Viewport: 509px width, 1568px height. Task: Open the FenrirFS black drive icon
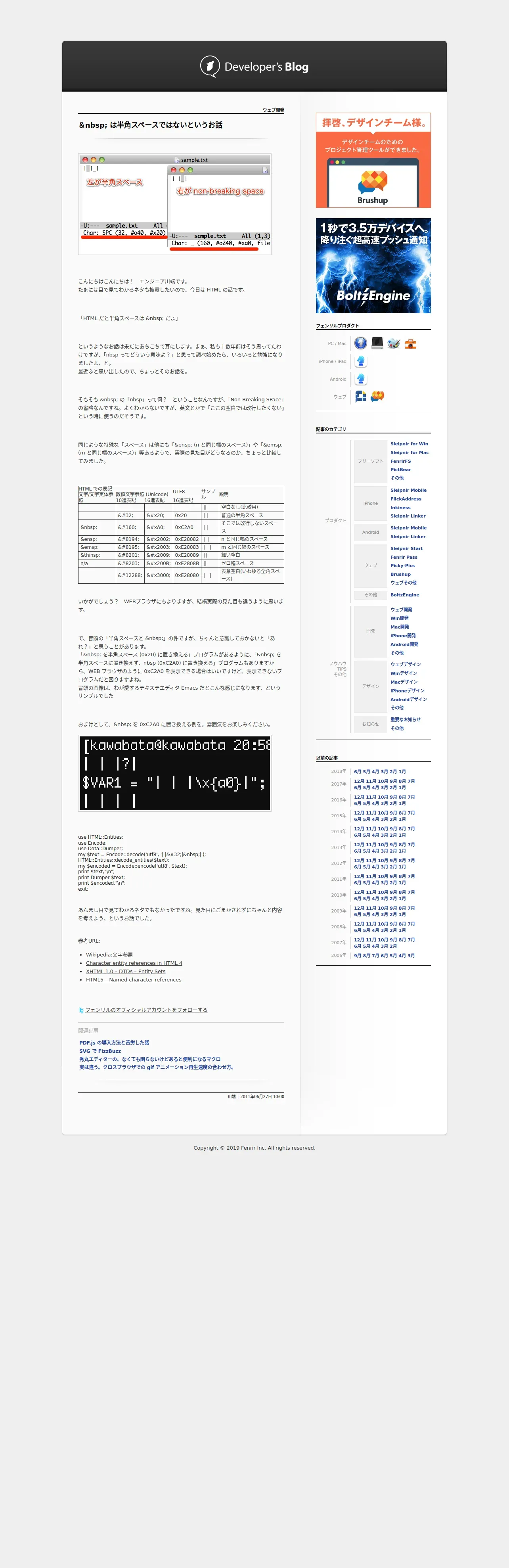click(377, 343)
